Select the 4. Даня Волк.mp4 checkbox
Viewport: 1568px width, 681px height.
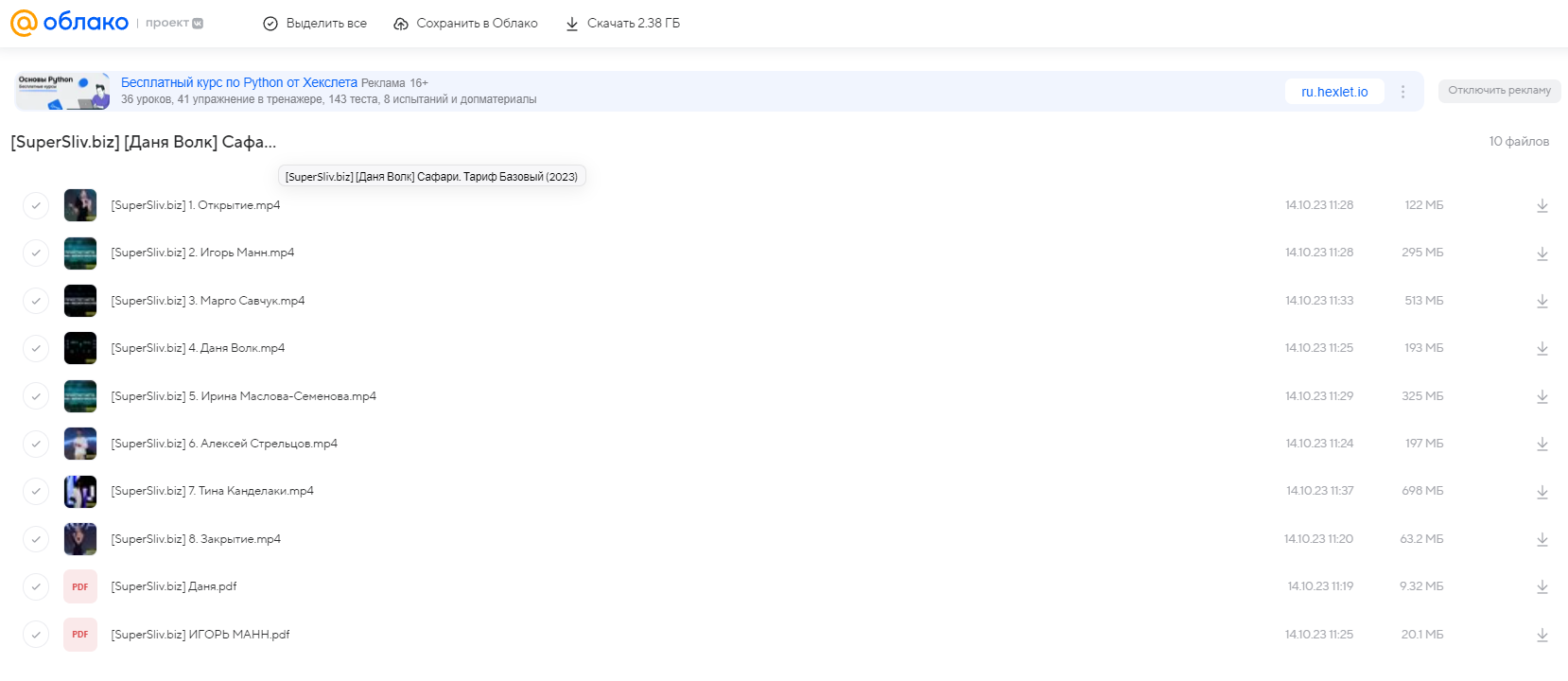pyautogui.click(x=36, y=348)
